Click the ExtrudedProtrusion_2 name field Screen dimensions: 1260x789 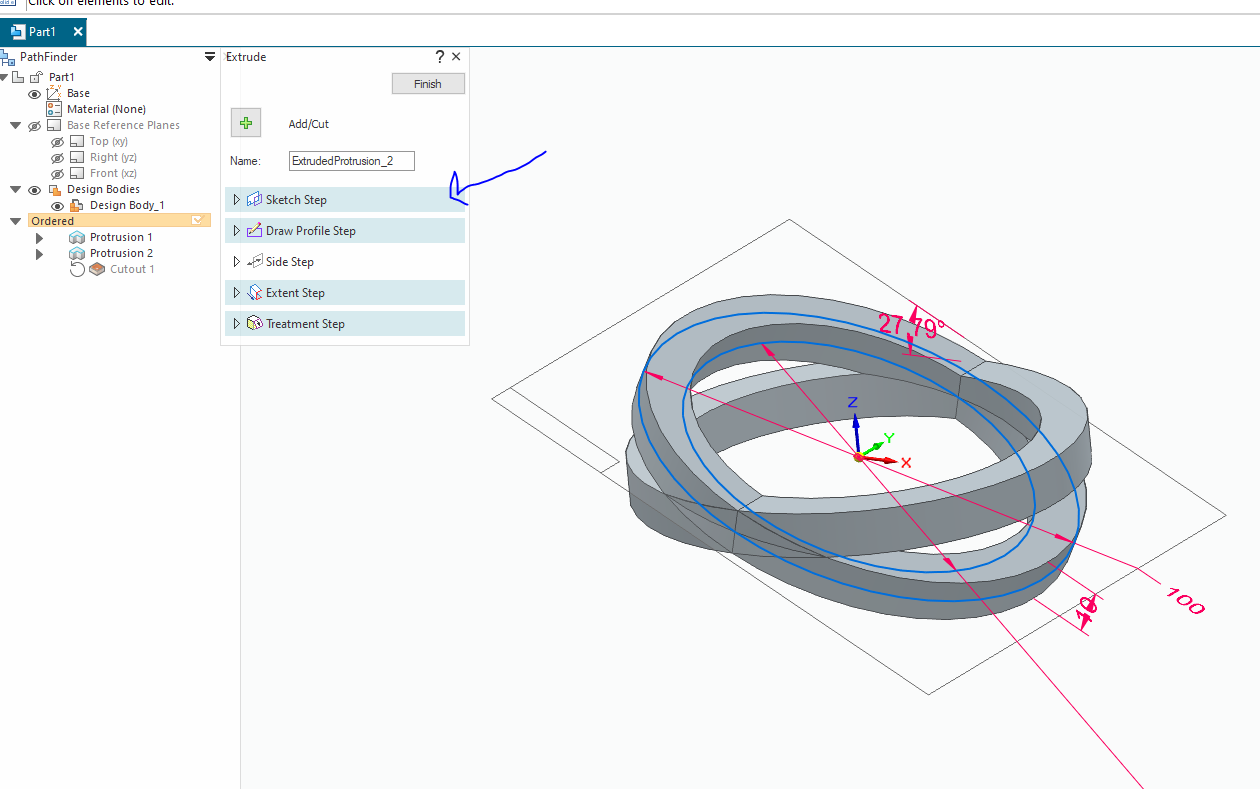point(351,160)
